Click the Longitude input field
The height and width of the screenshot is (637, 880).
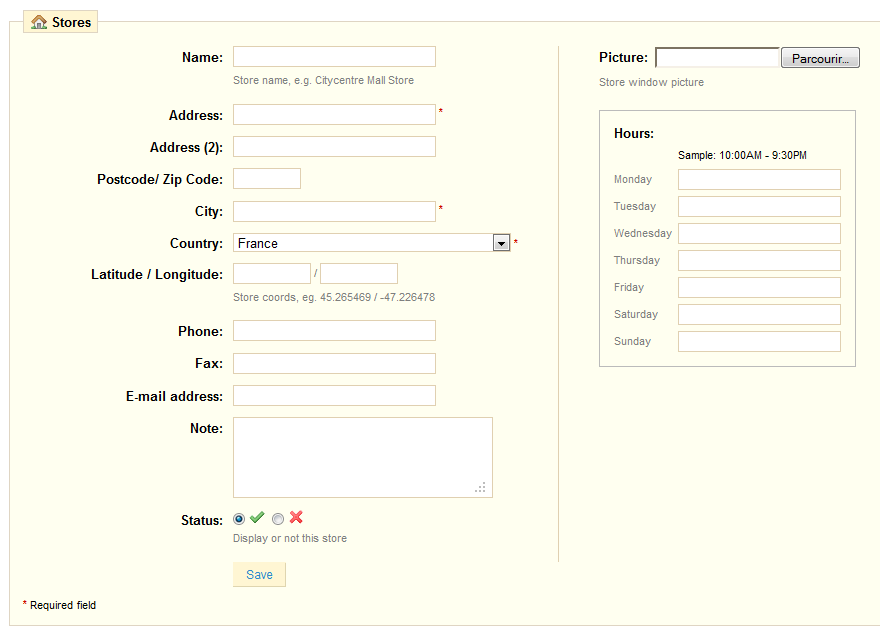tap(359, 273)
